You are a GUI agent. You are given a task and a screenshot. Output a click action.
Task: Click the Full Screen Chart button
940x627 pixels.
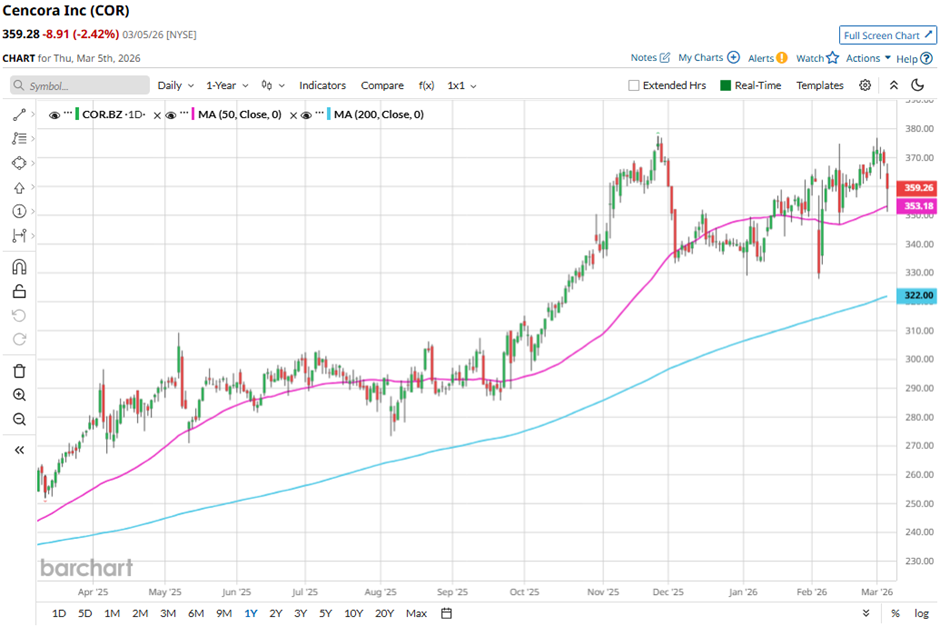click(887, 35)
